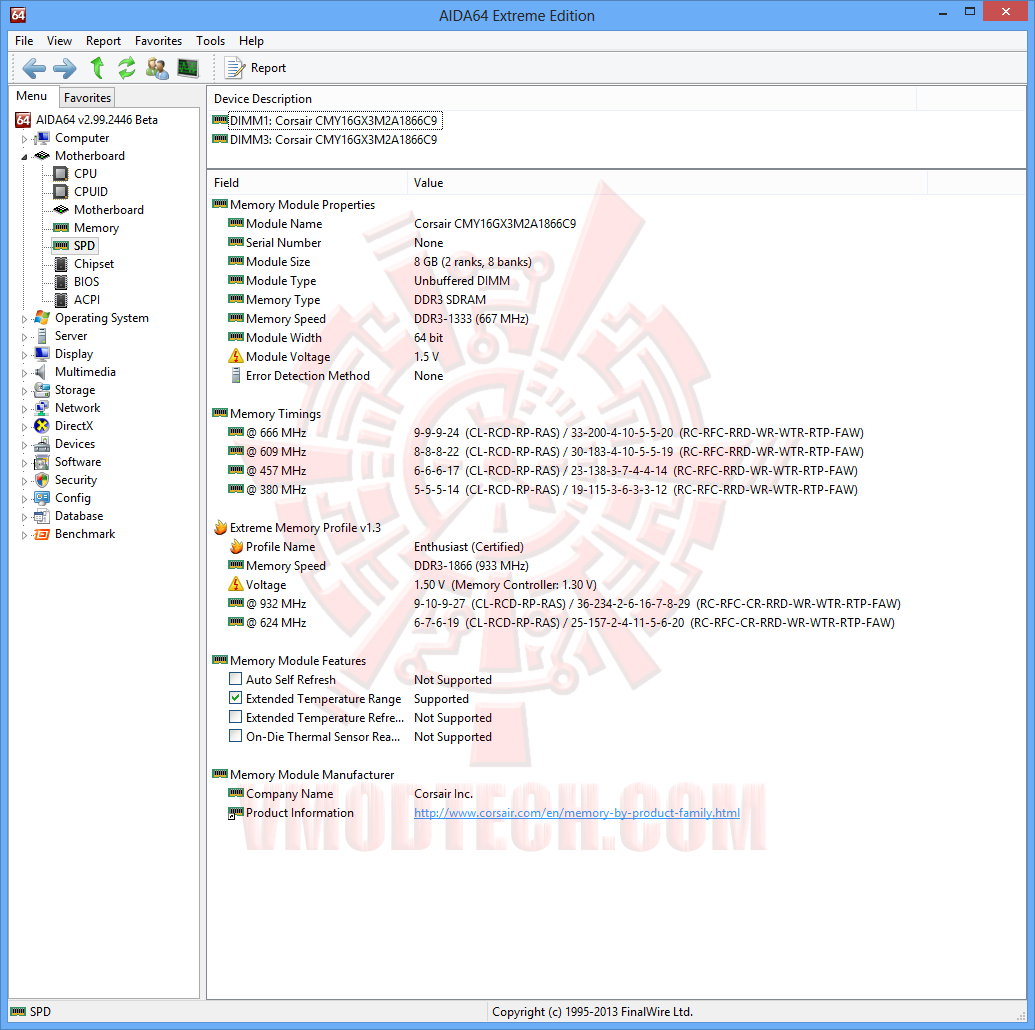
Task: Expand the Storage node arrow
Action: pyautogui.click(x=24, y=391)
